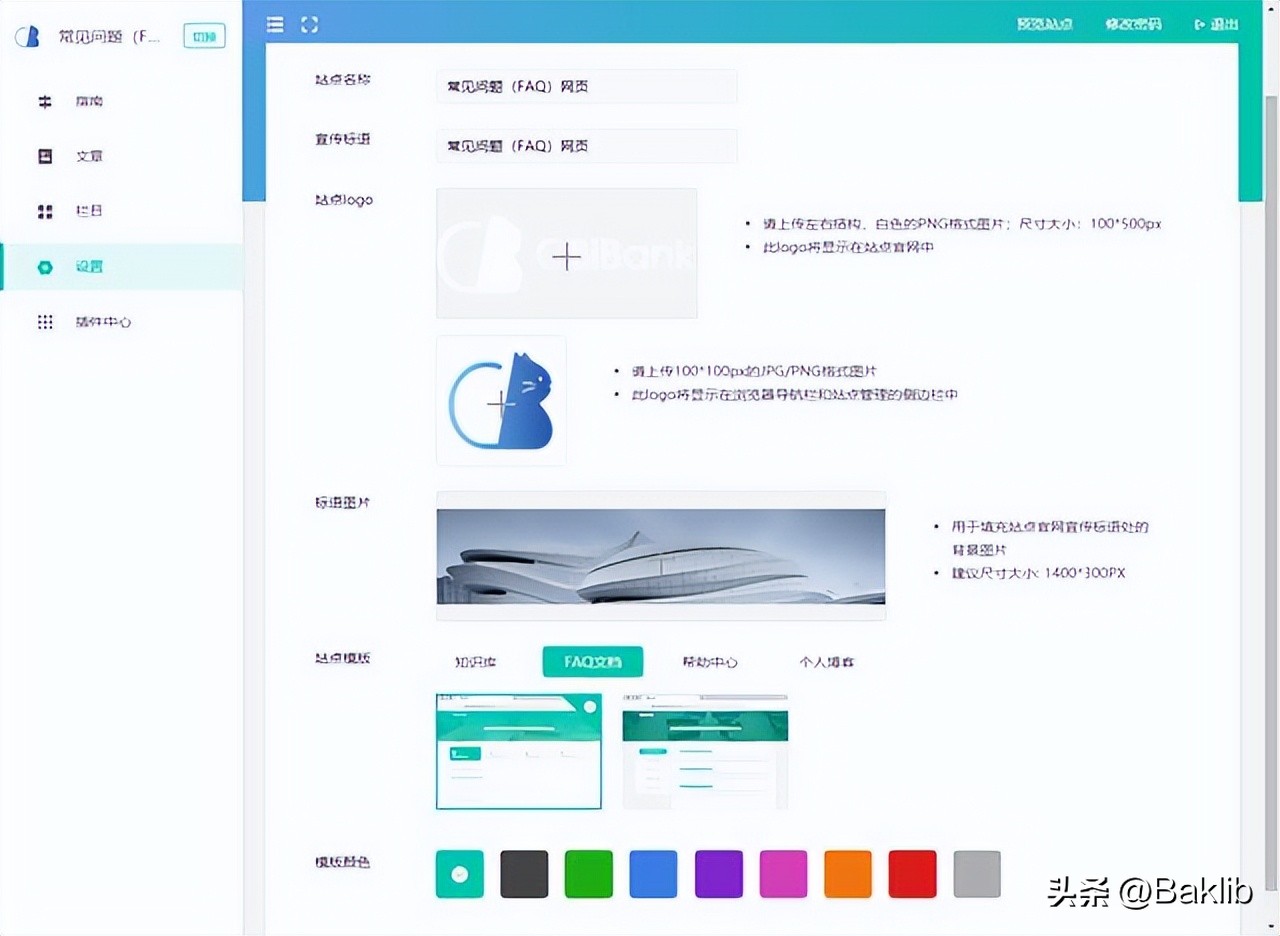This screenshot has width=1280, height=936.
Task: Click the 切换 button beside the site name
Action: pyautogui.click(x=203, y=35)
